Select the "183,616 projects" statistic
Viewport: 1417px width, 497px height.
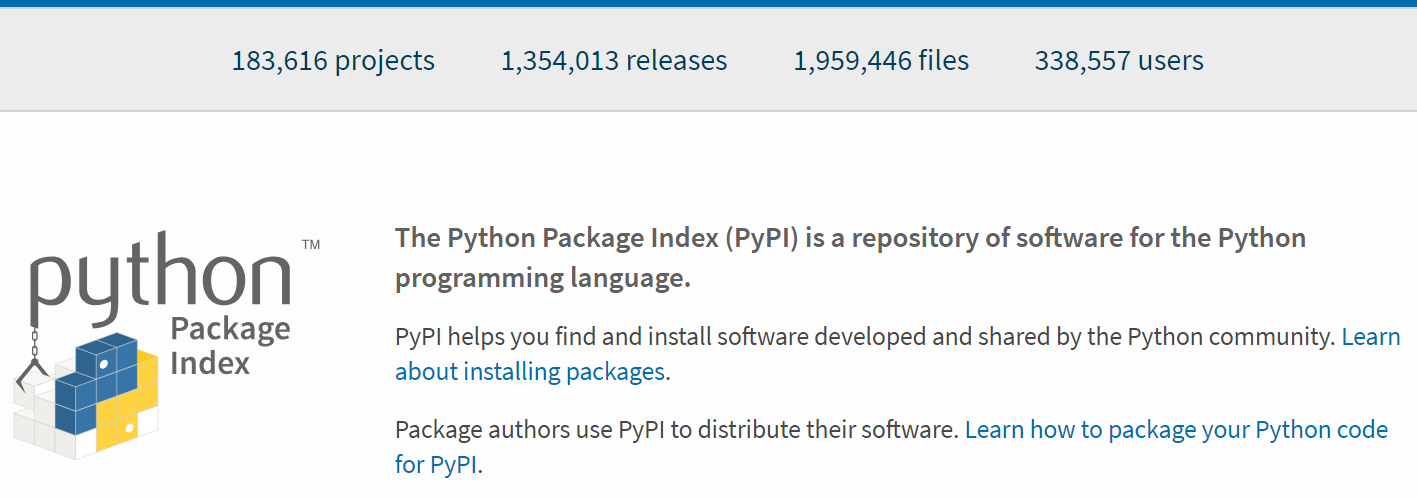click(333, 61)
